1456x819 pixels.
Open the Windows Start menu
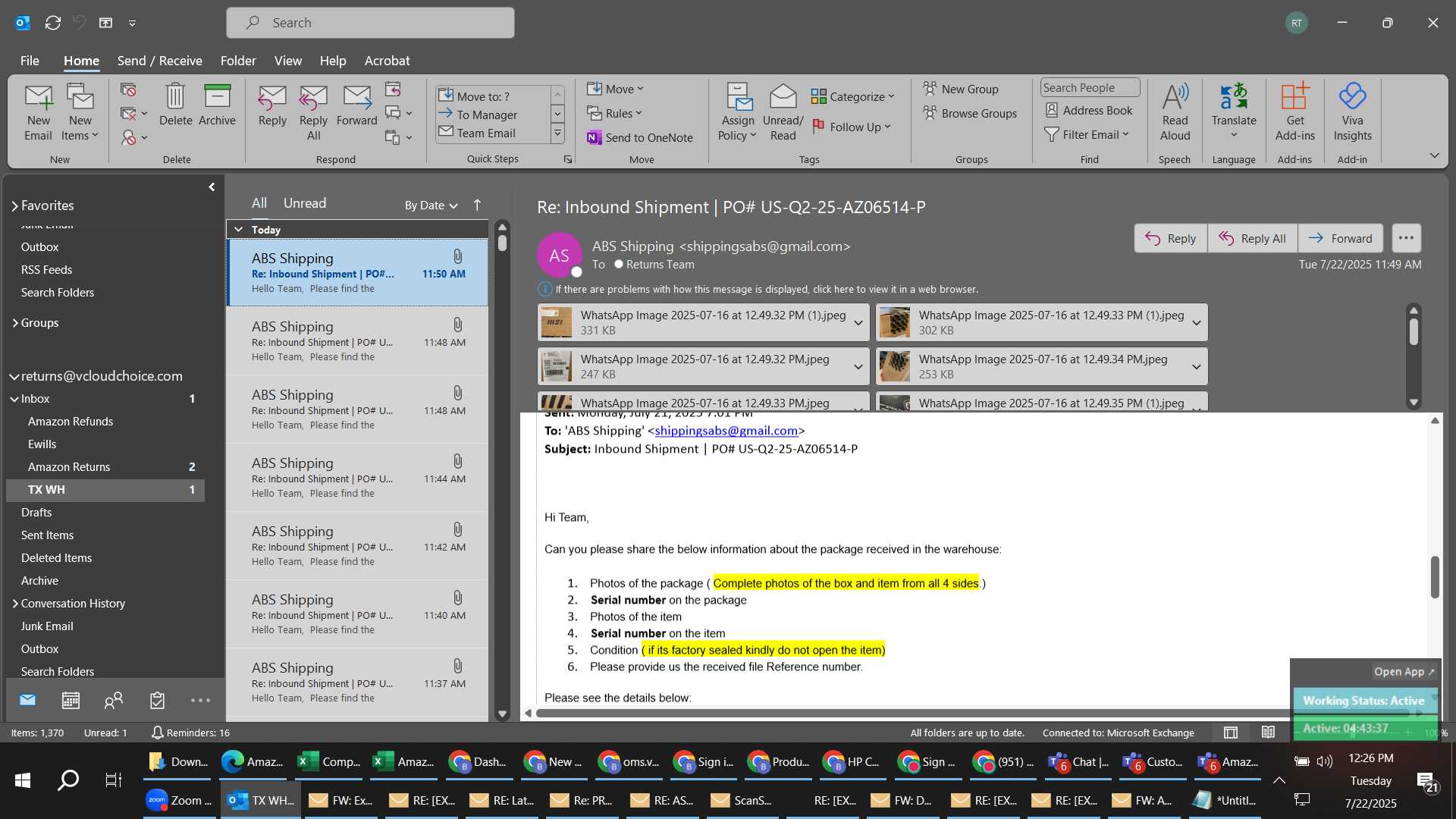pos(23,780)
